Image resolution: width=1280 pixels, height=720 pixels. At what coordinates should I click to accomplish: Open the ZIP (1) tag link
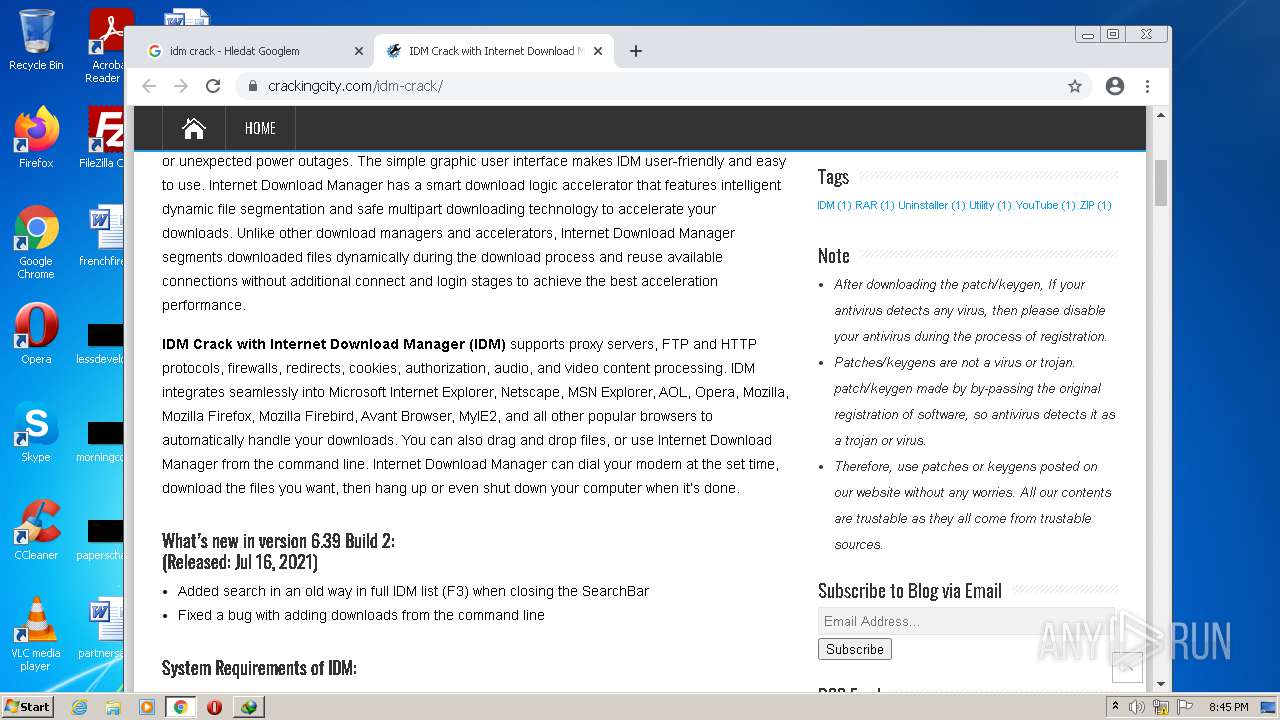[x=1096, y=205]
